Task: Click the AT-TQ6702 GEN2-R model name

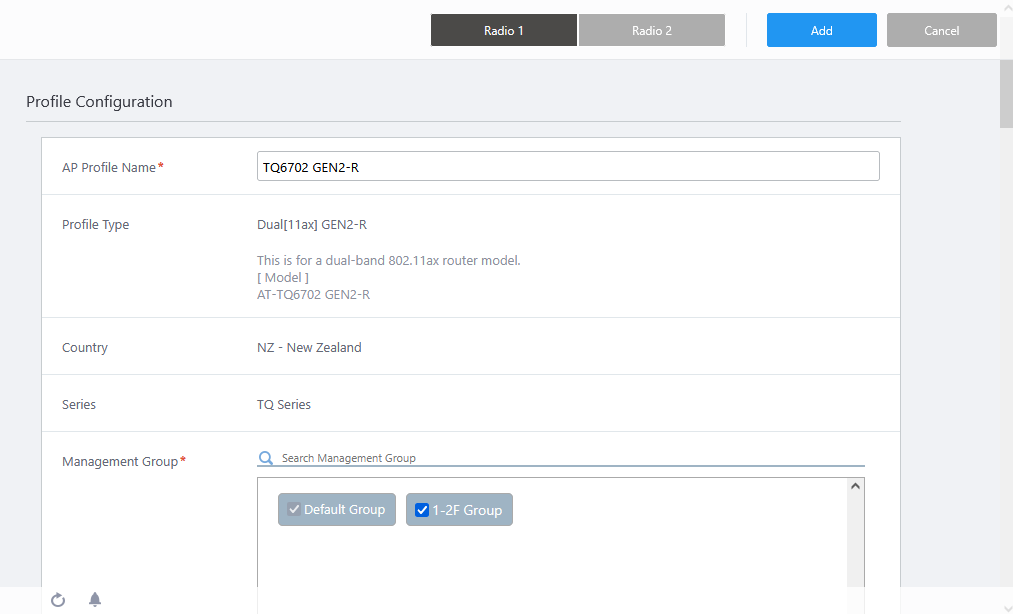Action: 313,294
